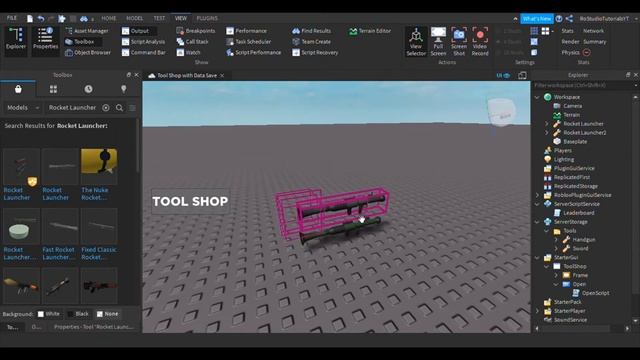Select Baseplate in Explorer
This screenshot has height=360, width=640.
[571, 142]
